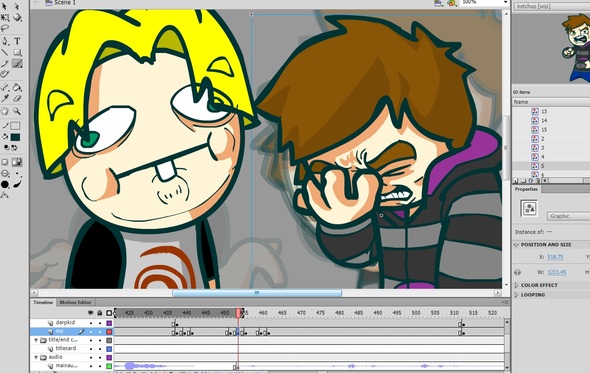590x373 pixels.
Task: Collapse the Position and Size section
Action: point(516,245)
